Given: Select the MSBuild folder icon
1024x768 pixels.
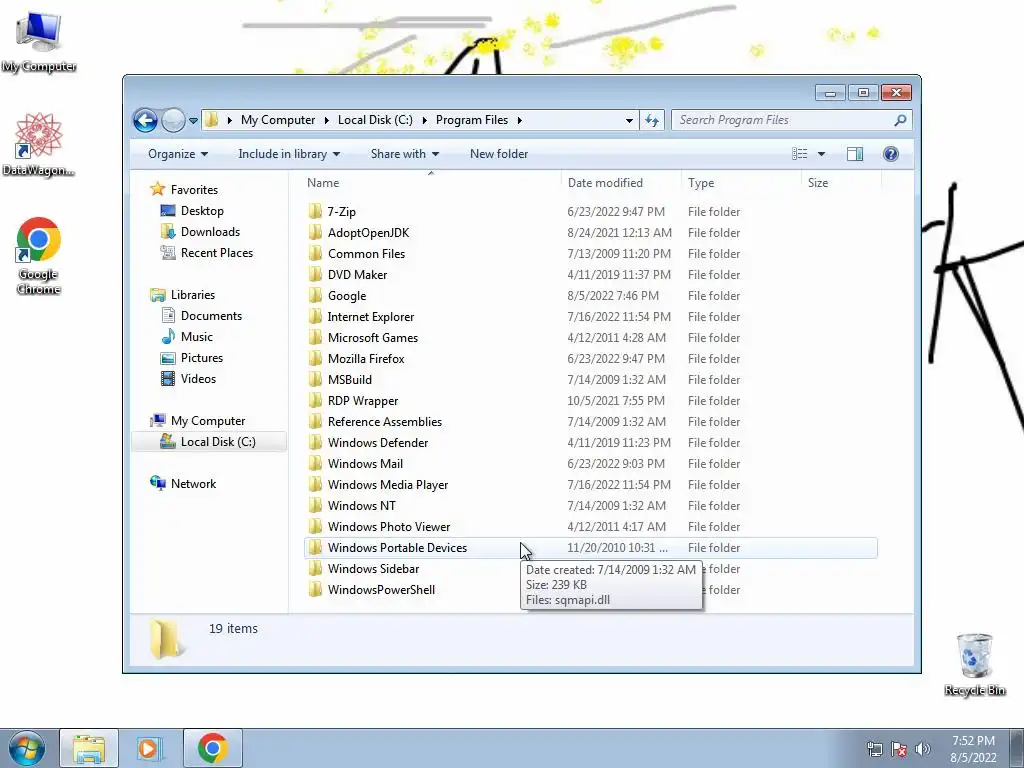Looking at the screenshot, I should click(315, 379).
